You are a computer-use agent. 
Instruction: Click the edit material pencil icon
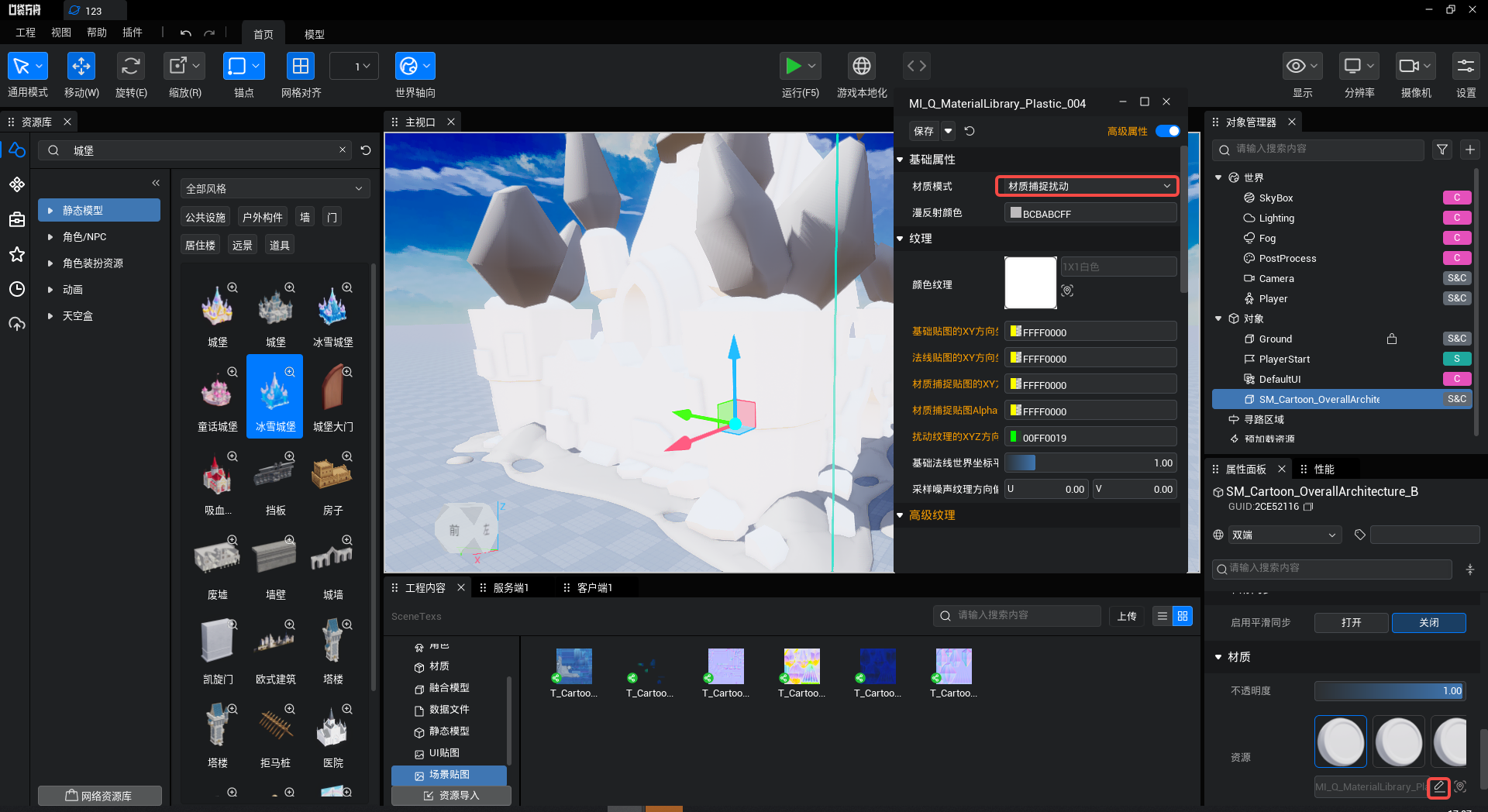click(x=1439, y=786)
